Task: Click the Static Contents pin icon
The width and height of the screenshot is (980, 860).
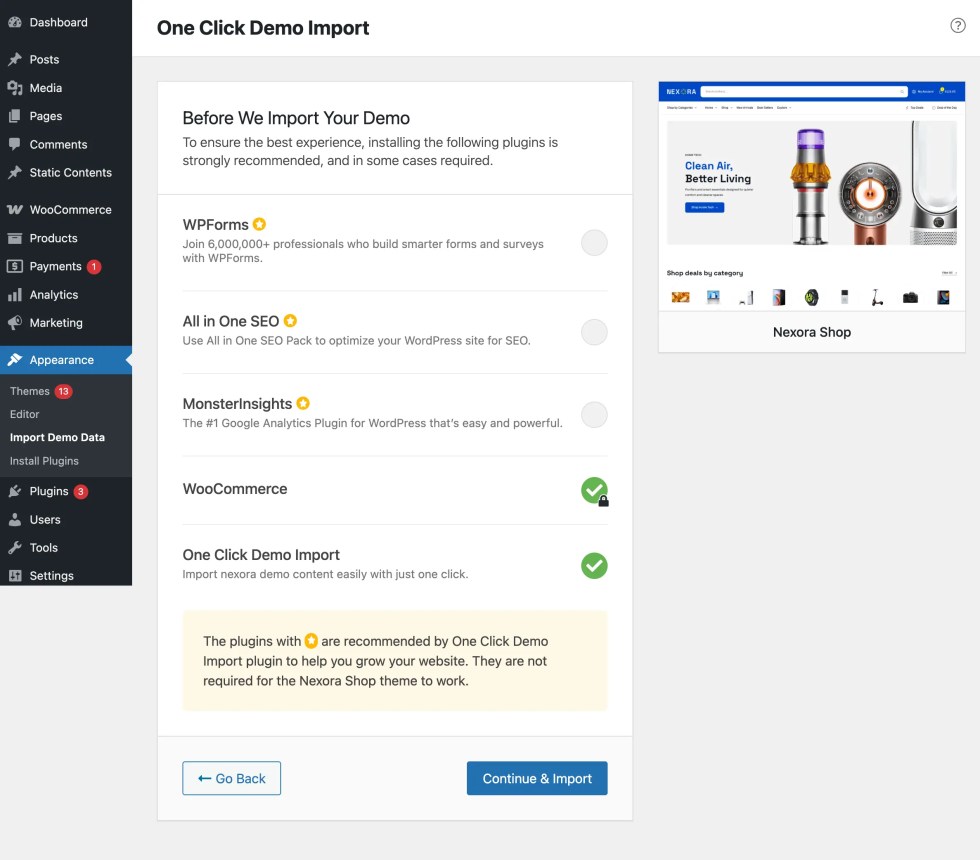Action: point(15,172)
